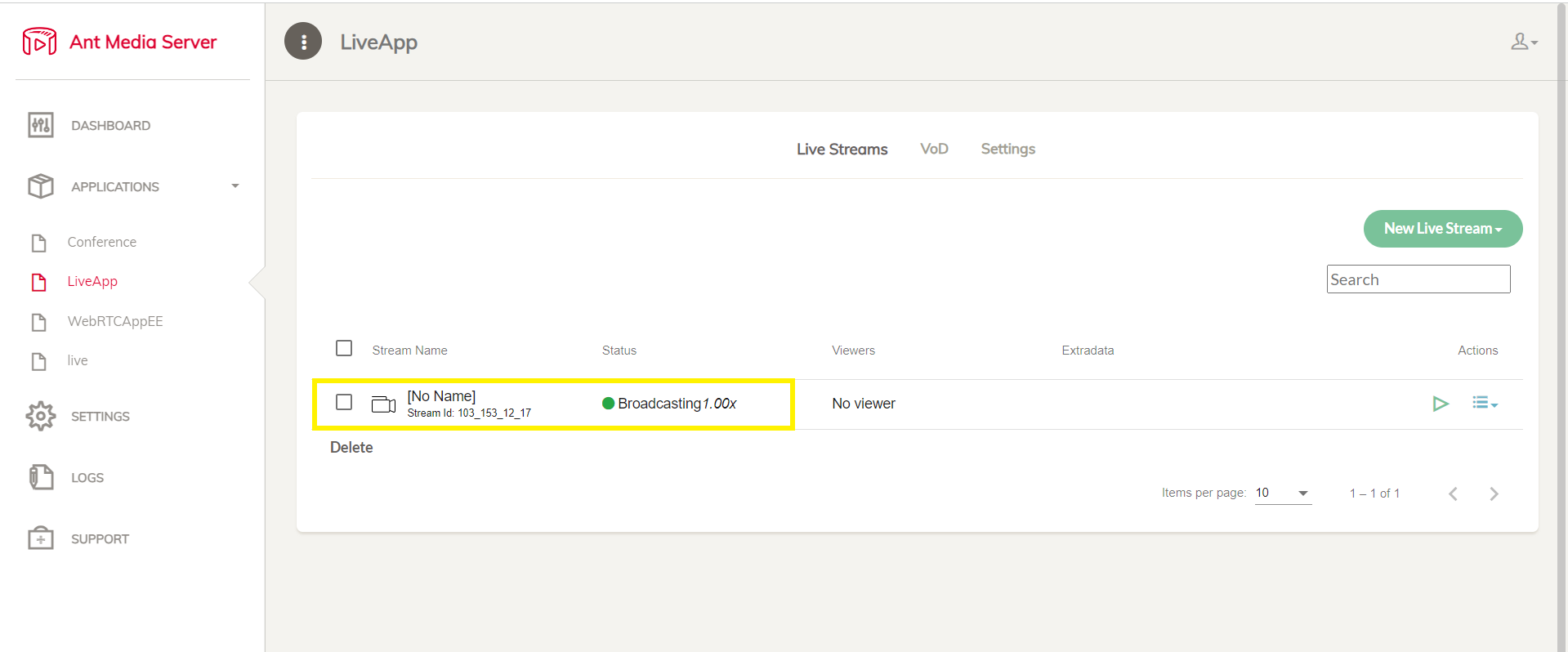Click the 1 – 1 of 1 pagination label
The width and height of the screenshot is (1568, 652).
point(1374,493)
